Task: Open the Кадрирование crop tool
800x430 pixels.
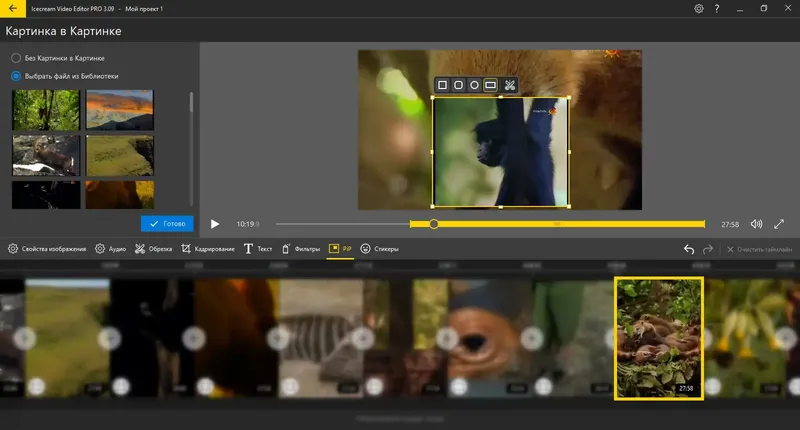Action: click(x=208, y=249)
